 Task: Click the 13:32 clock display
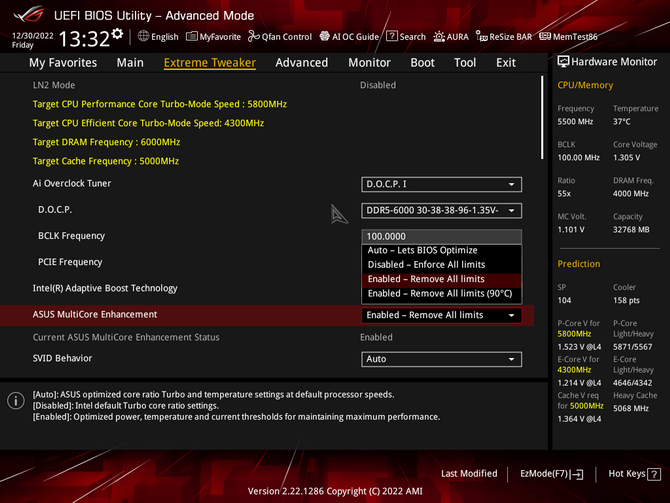tap(84, 39)
